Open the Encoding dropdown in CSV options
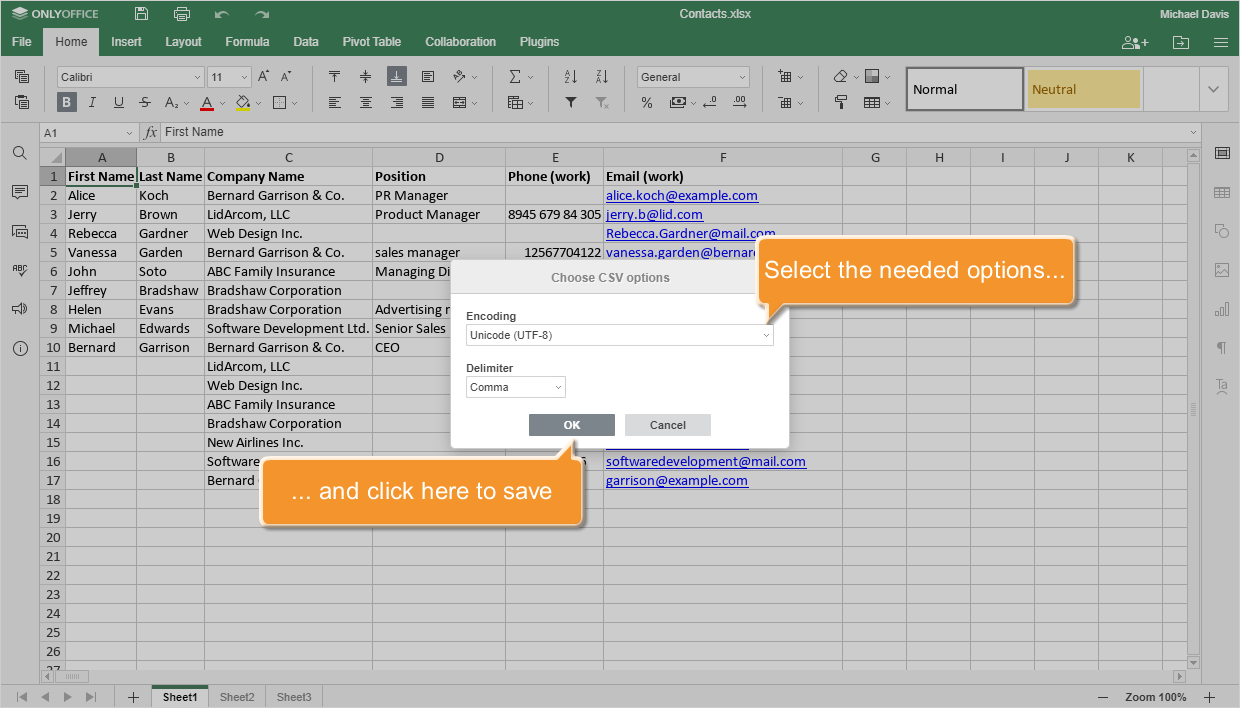The width and height of the screenshot is (1240, 708). (x=619, y=335)
